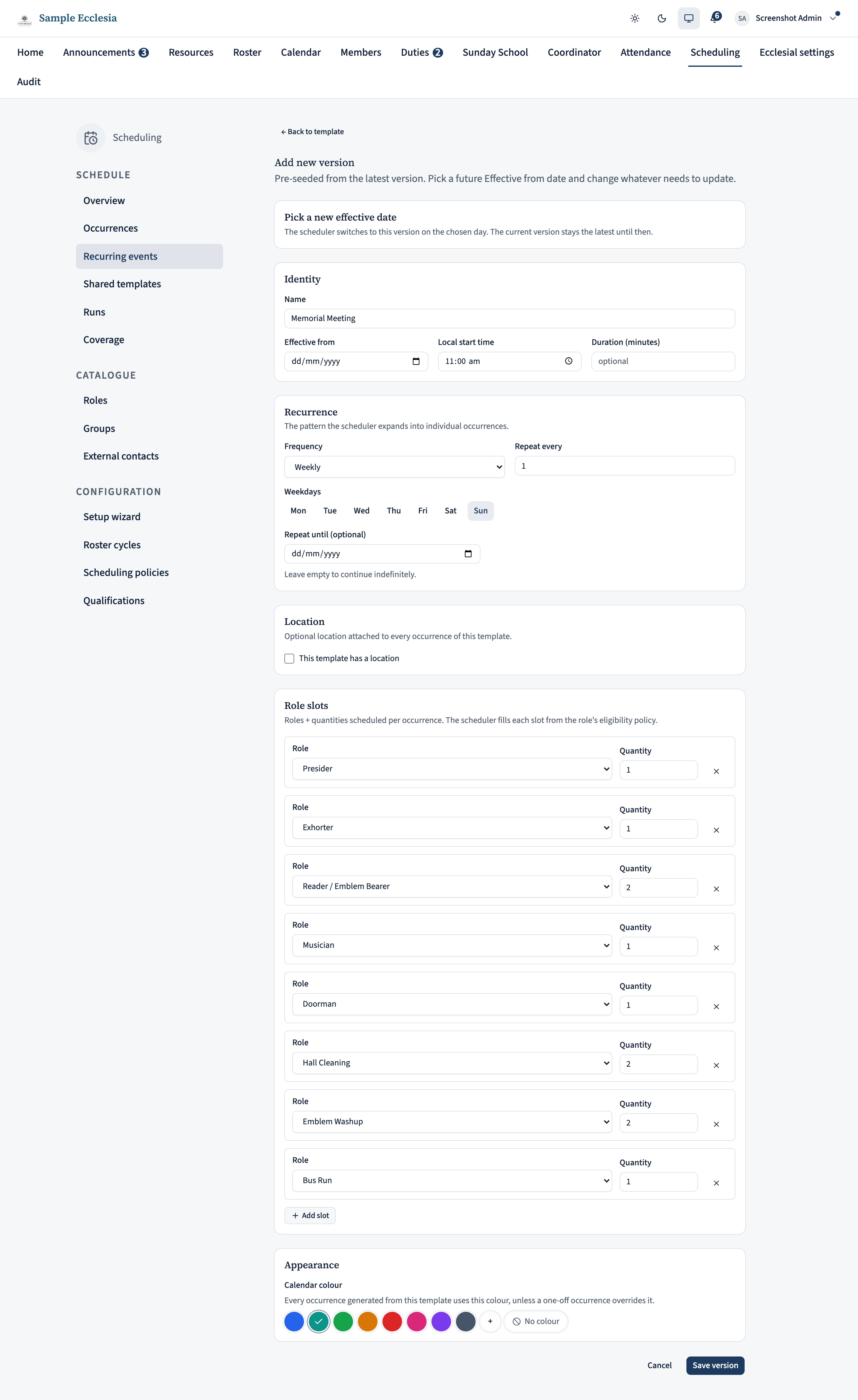Image resolution: width=858 pixels, height=1400 pixels.
Task: Click the Scheduling calendar-clock sidebar icon
Action: 91,138
